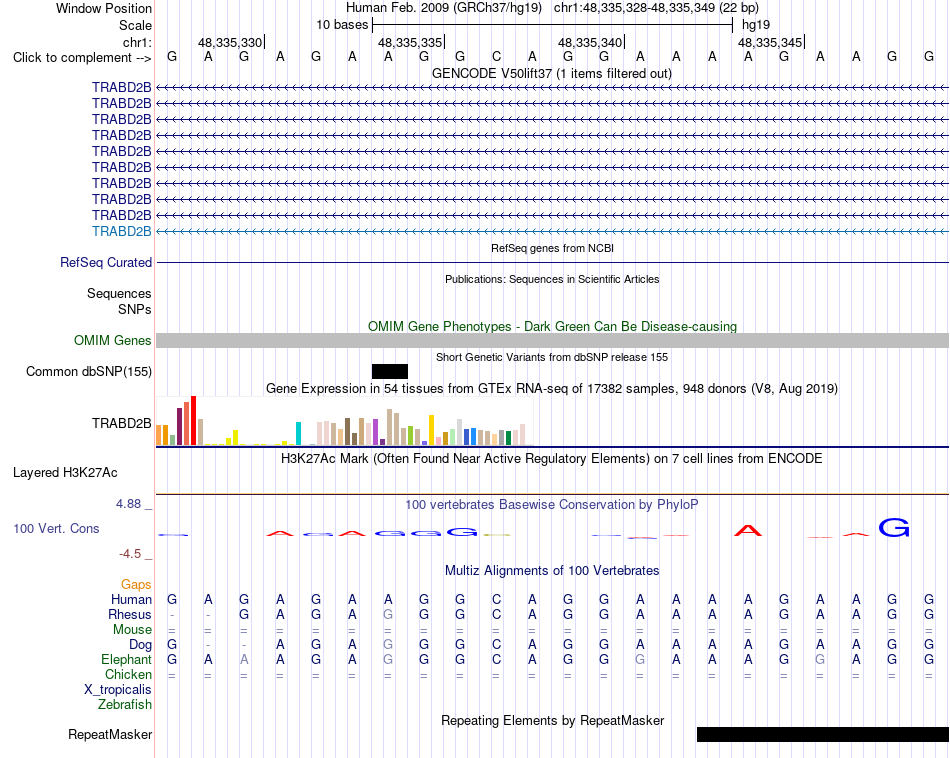Click the Scale label
This screenshot has width=950, height=758.
click(x=135, y=25)
